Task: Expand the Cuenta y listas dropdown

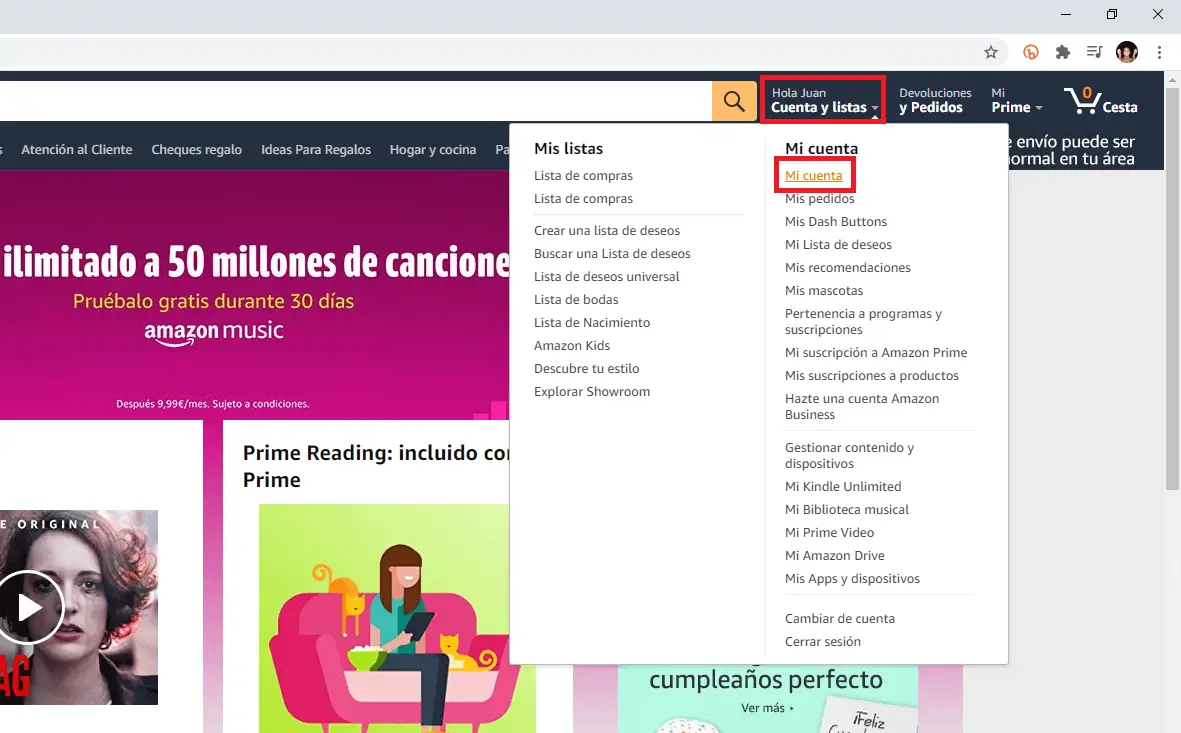Action: pos(824,100)
